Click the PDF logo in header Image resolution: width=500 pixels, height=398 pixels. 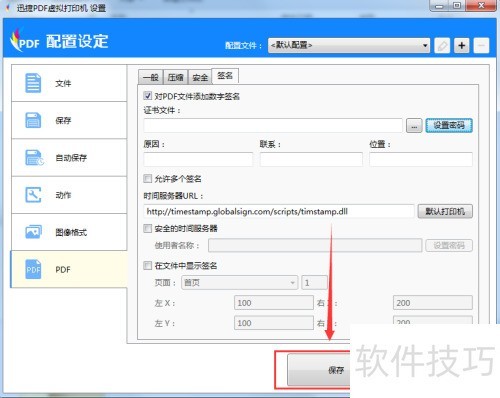(25, 41)
